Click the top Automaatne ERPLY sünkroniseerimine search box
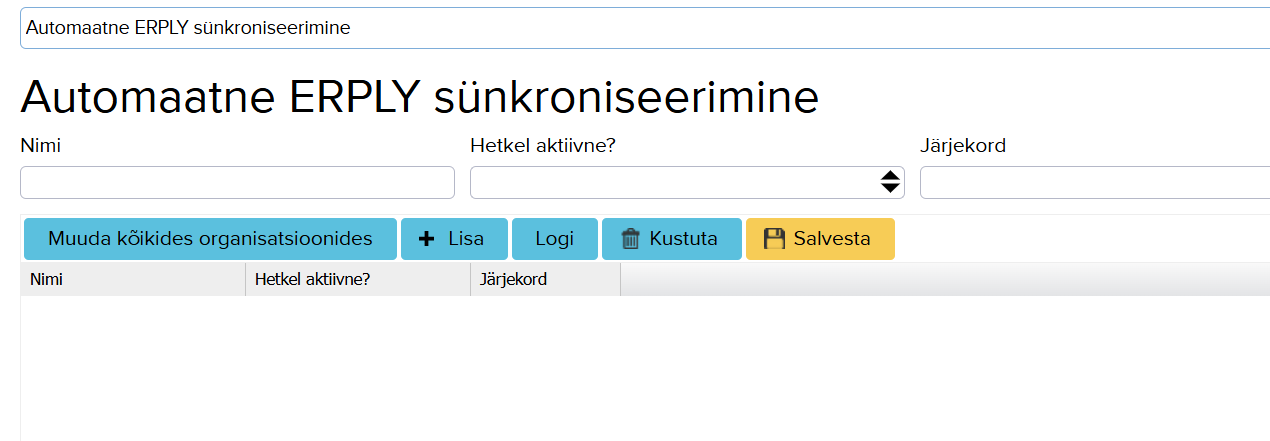Viewport: 1270px width, 441px height. click(640, 28)
